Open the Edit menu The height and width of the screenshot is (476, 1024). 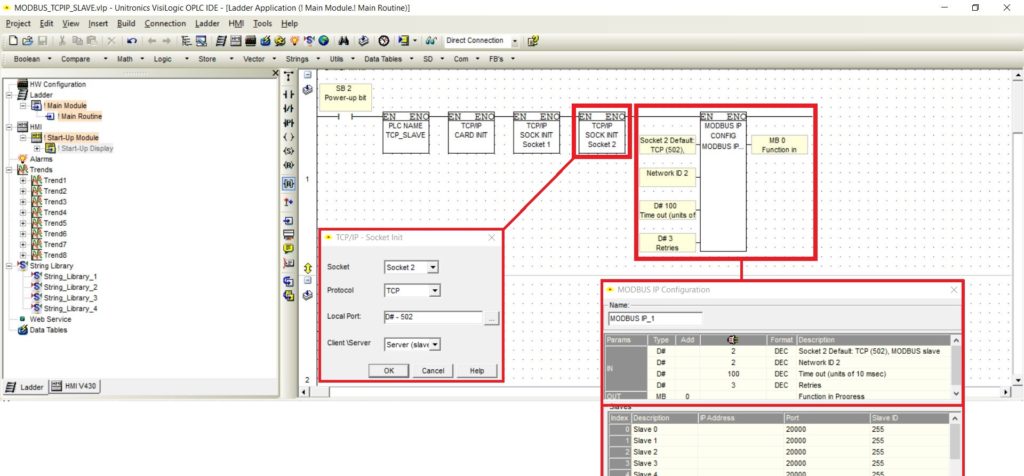tap(46, 24)
